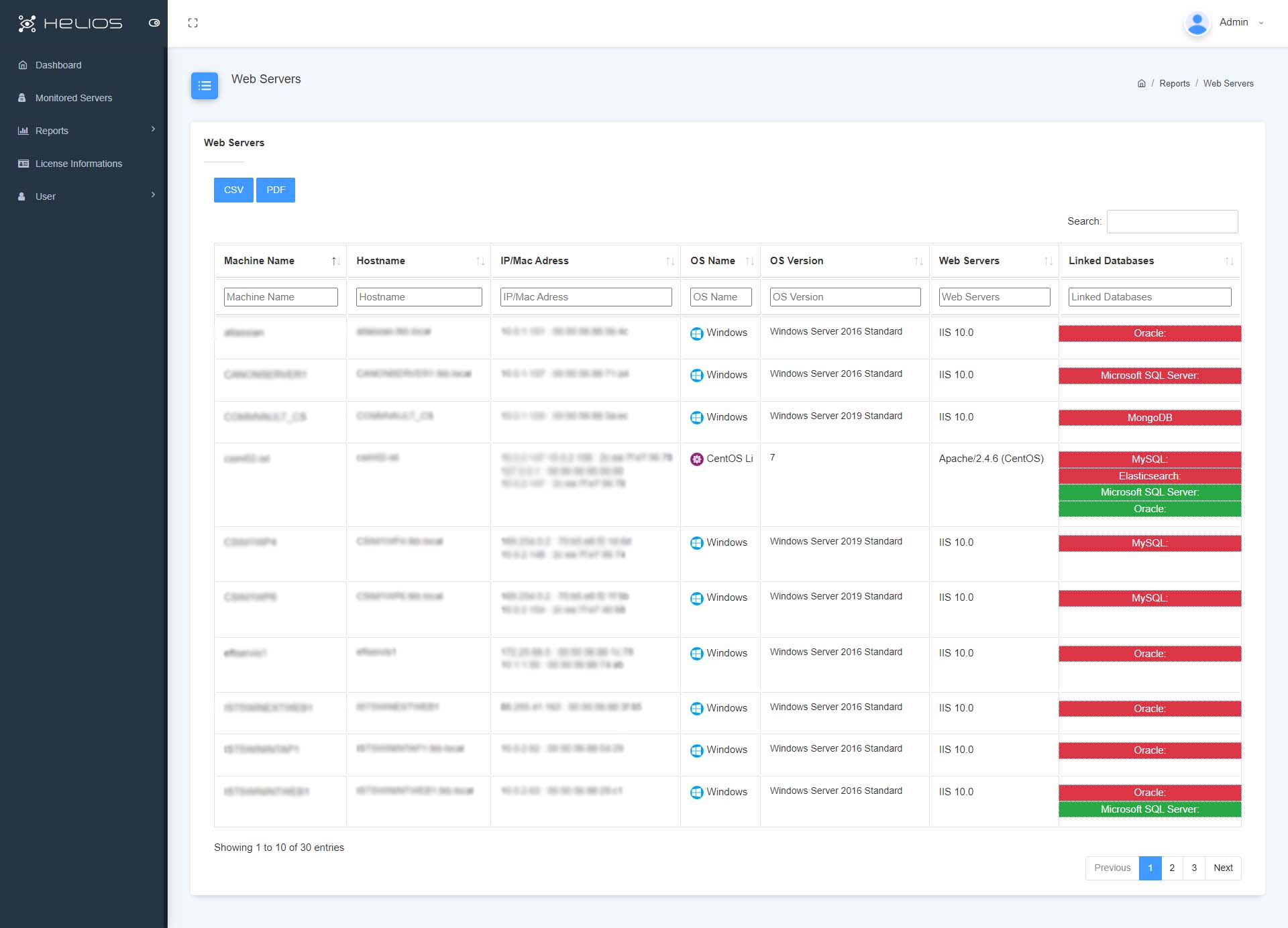Open the Admin dropdown arrow

(1261, 23)
